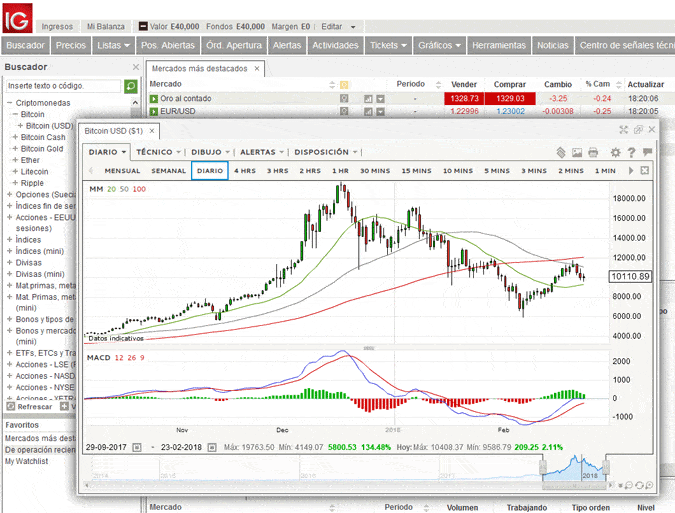Screen dimensions: 675x513
Task: Select MENSUAL timeframe
Action: (122, 171)
